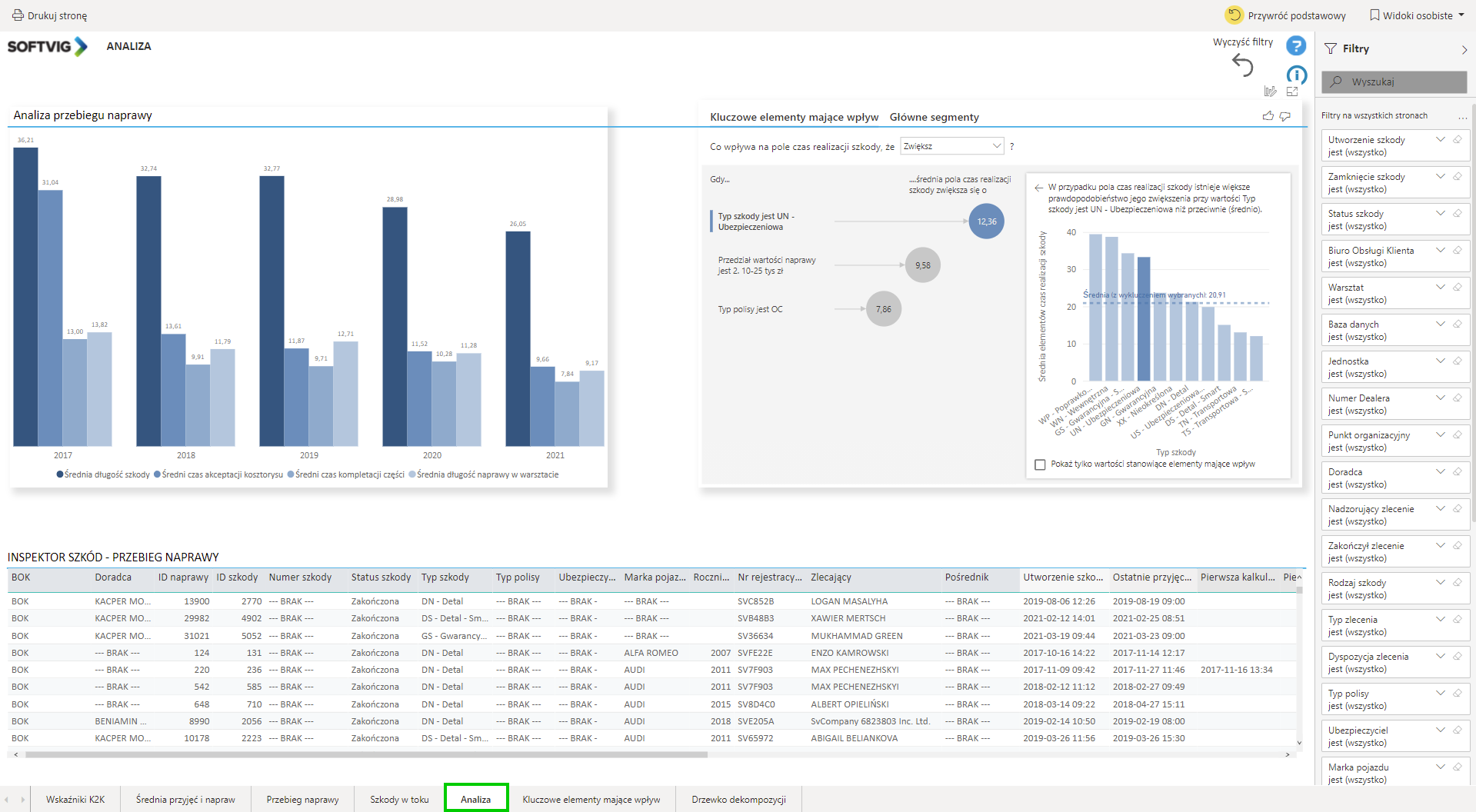
Task: Click thumbs down on key influencers visual
Action: pyautogui.click(x=1285, y=116)
